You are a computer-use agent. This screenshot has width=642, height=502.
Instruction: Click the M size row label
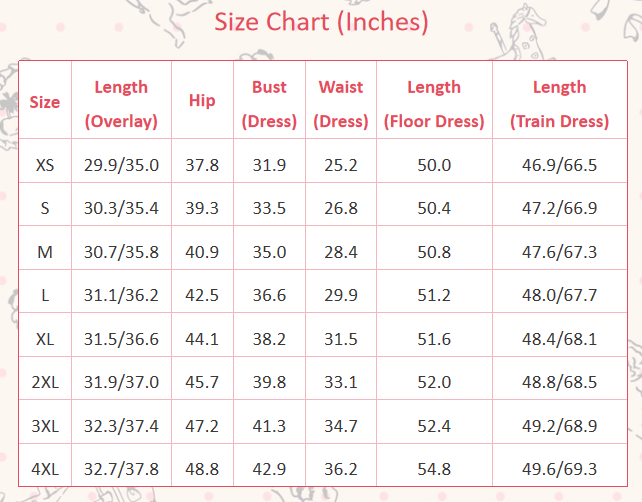tap(45, 252)
